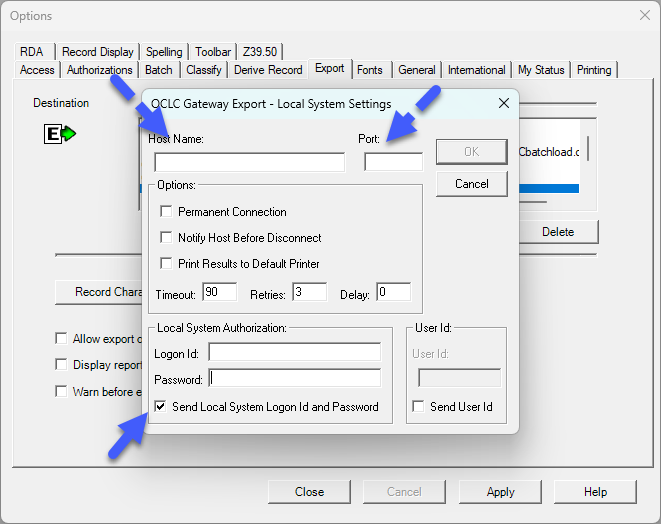This screenshot has width=661, height=524.
Task: Select the Export tab
Action: (330, 68)
